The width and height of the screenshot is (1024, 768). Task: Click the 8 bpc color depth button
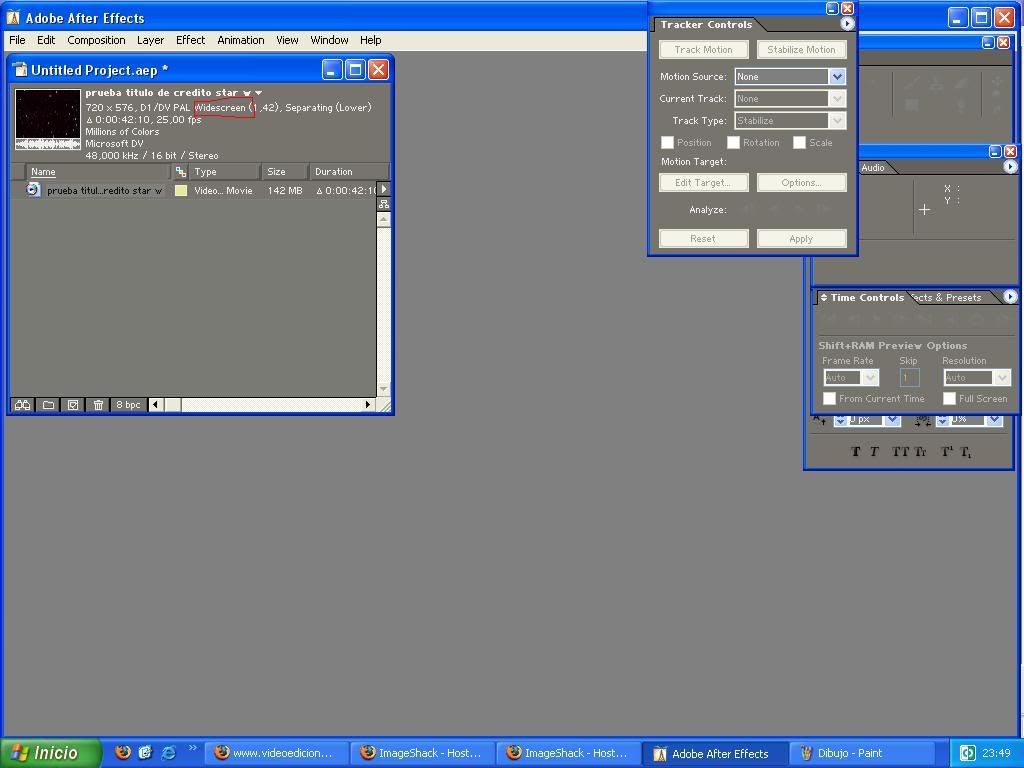coord(128,405)
